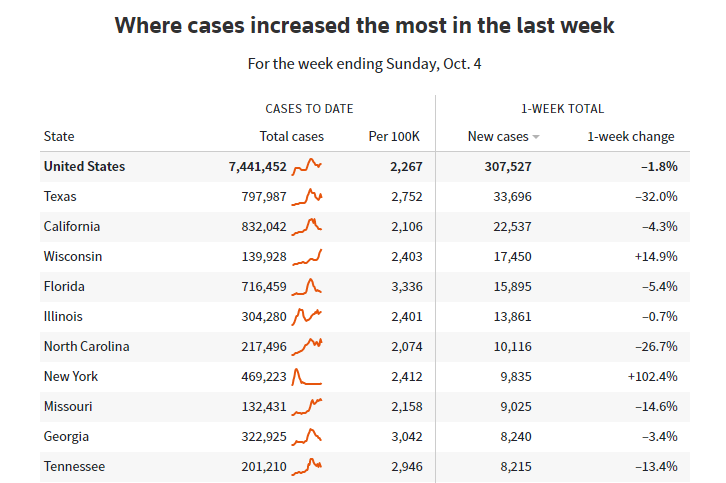The image size is (726, 483).
Task: Click the United States sparkline trend chart
Action: (x=307, y=166)
